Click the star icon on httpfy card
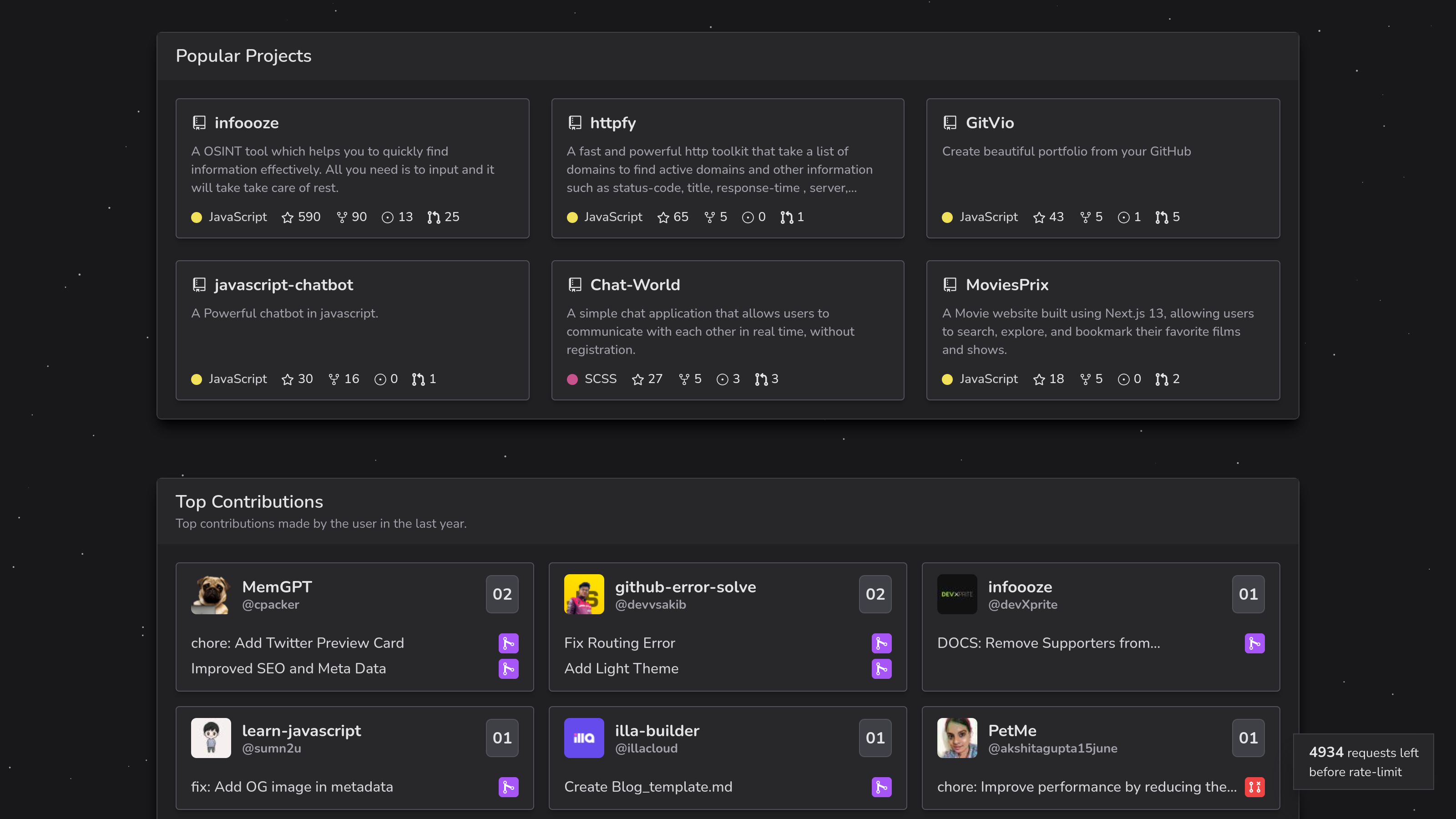This screenshot has width=1456, height=819. pos(663,217)
